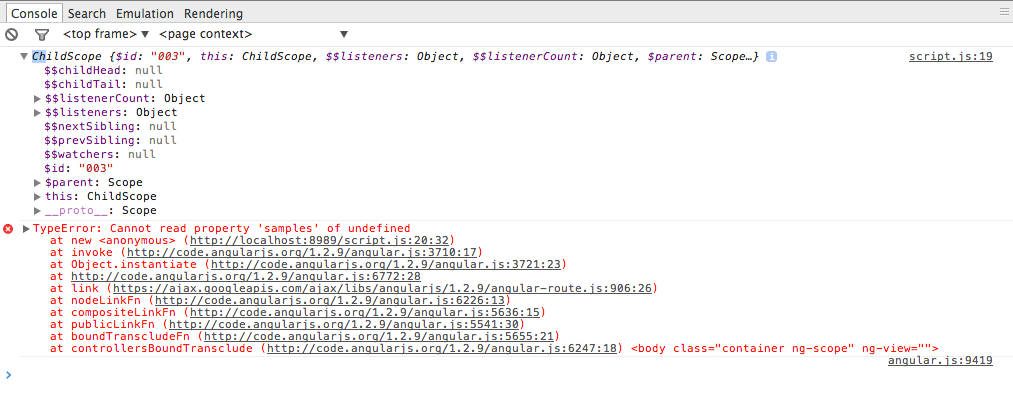Expand the $parent Scope
Image resolution: width=1013 pixels, height=393 pixels.
[37, 183]
